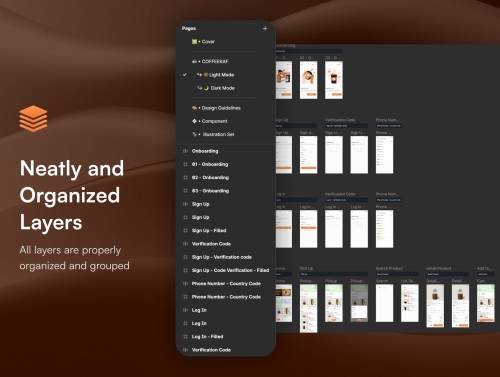Click the checkmark beside Light Mode
Viewport: 500px width, 377px height.
pyautogui.click(x=185, y=75)
